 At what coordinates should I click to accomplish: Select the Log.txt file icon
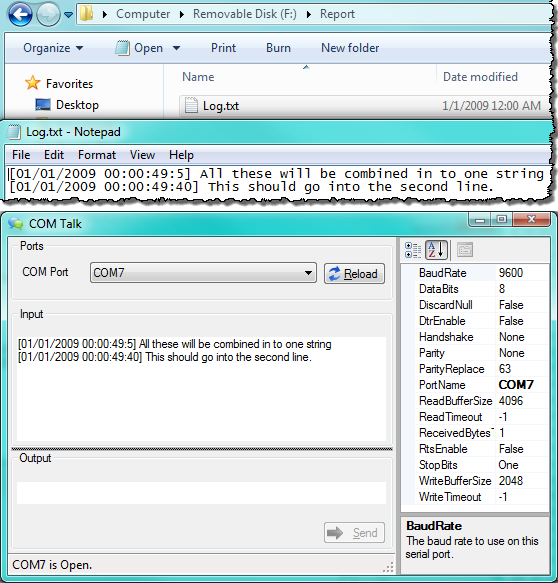pos(191,105)
